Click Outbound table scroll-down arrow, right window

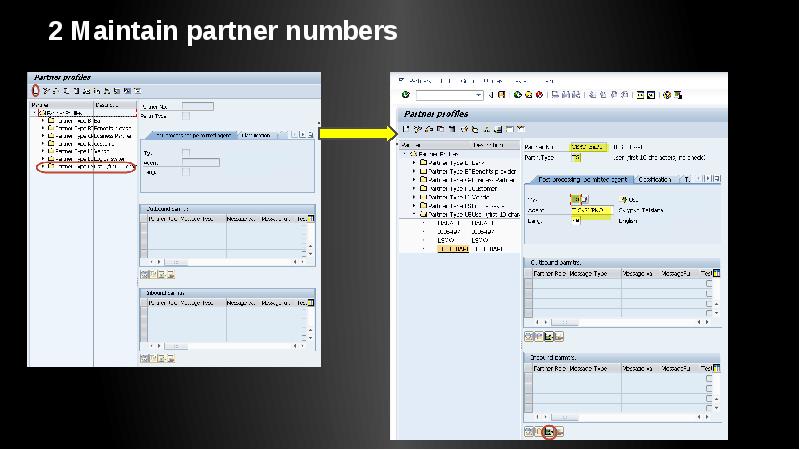[716, 312]
